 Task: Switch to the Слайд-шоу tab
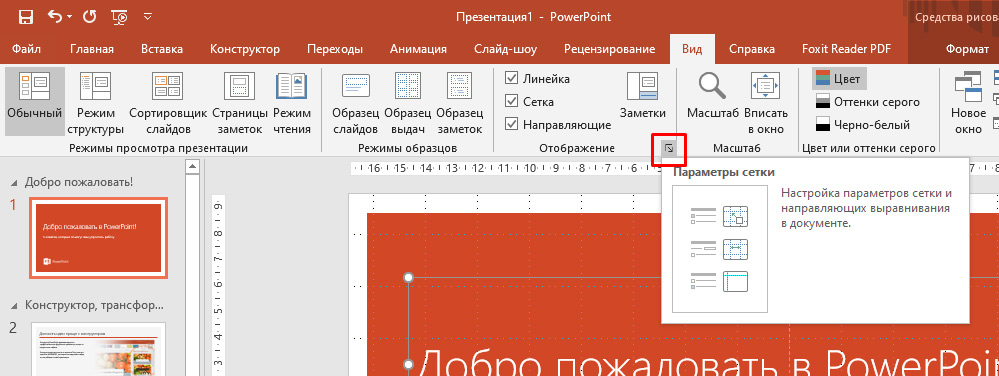point(505,49)
